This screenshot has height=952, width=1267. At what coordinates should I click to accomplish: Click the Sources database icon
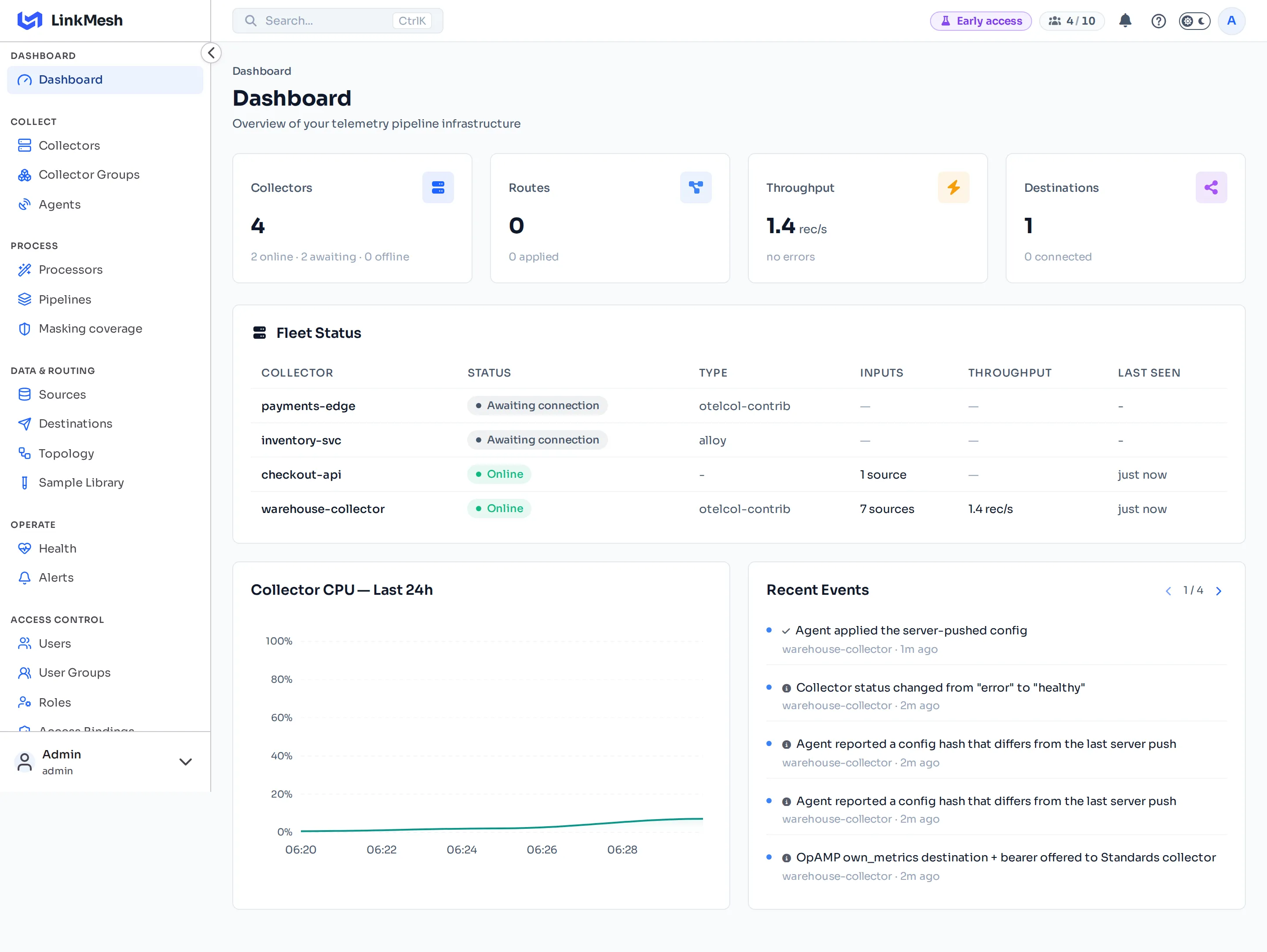[25, 395]
